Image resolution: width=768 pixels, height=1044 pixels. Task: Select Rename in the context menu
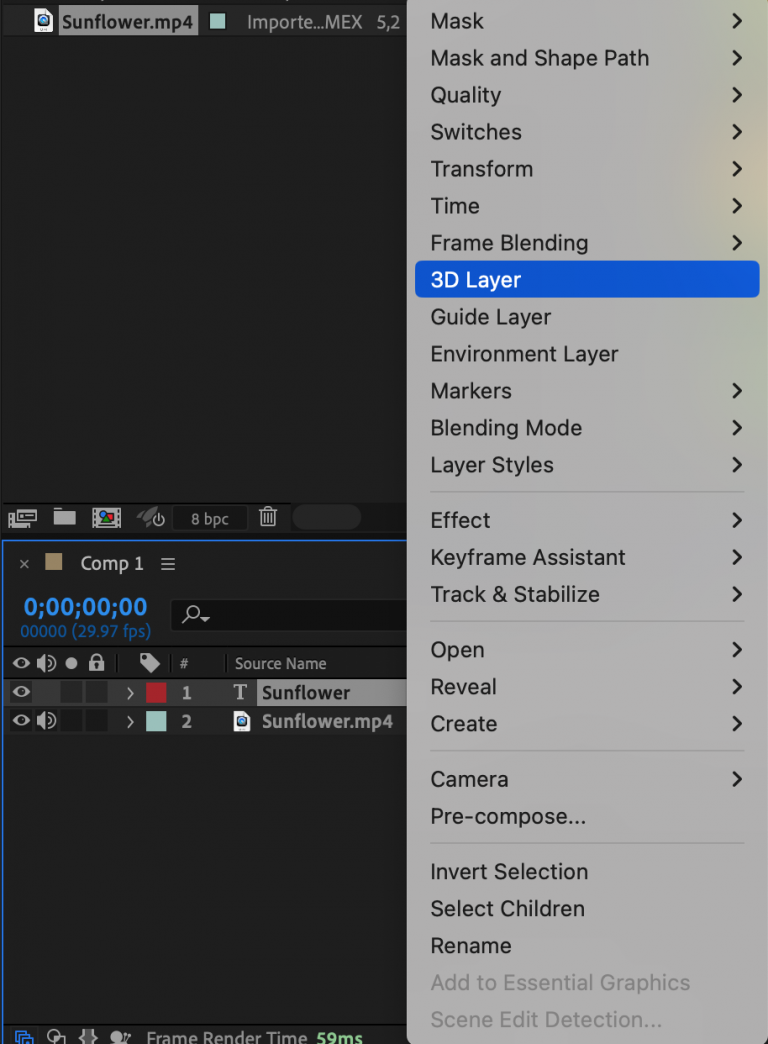click(x=471, y=945)
